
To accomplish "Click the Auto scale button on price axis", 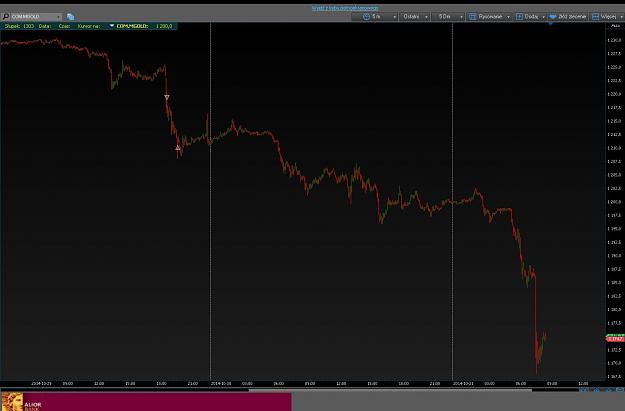I will 615,26.
